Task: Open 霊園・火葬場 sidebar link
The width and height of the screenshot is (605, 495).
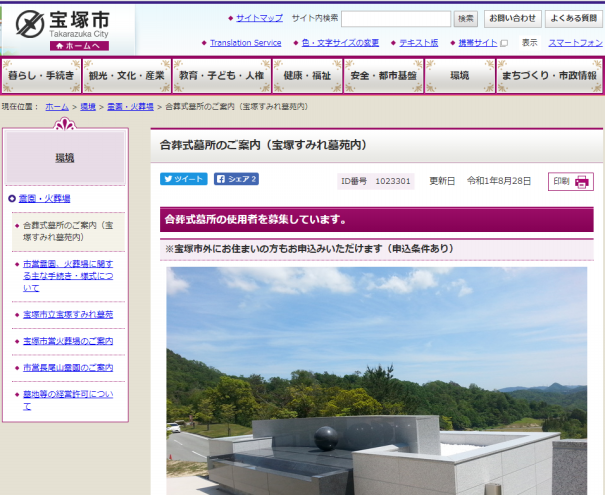Action: click(44, 199)
